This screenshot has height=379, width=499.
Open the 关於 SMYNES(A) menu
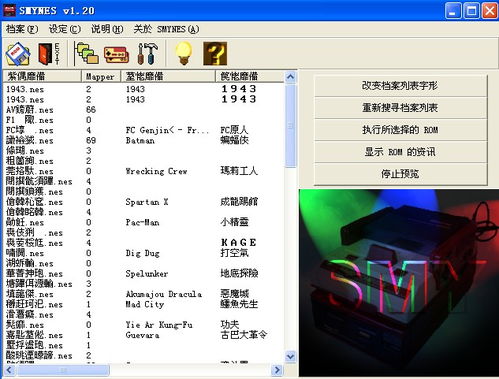point(166,29)
